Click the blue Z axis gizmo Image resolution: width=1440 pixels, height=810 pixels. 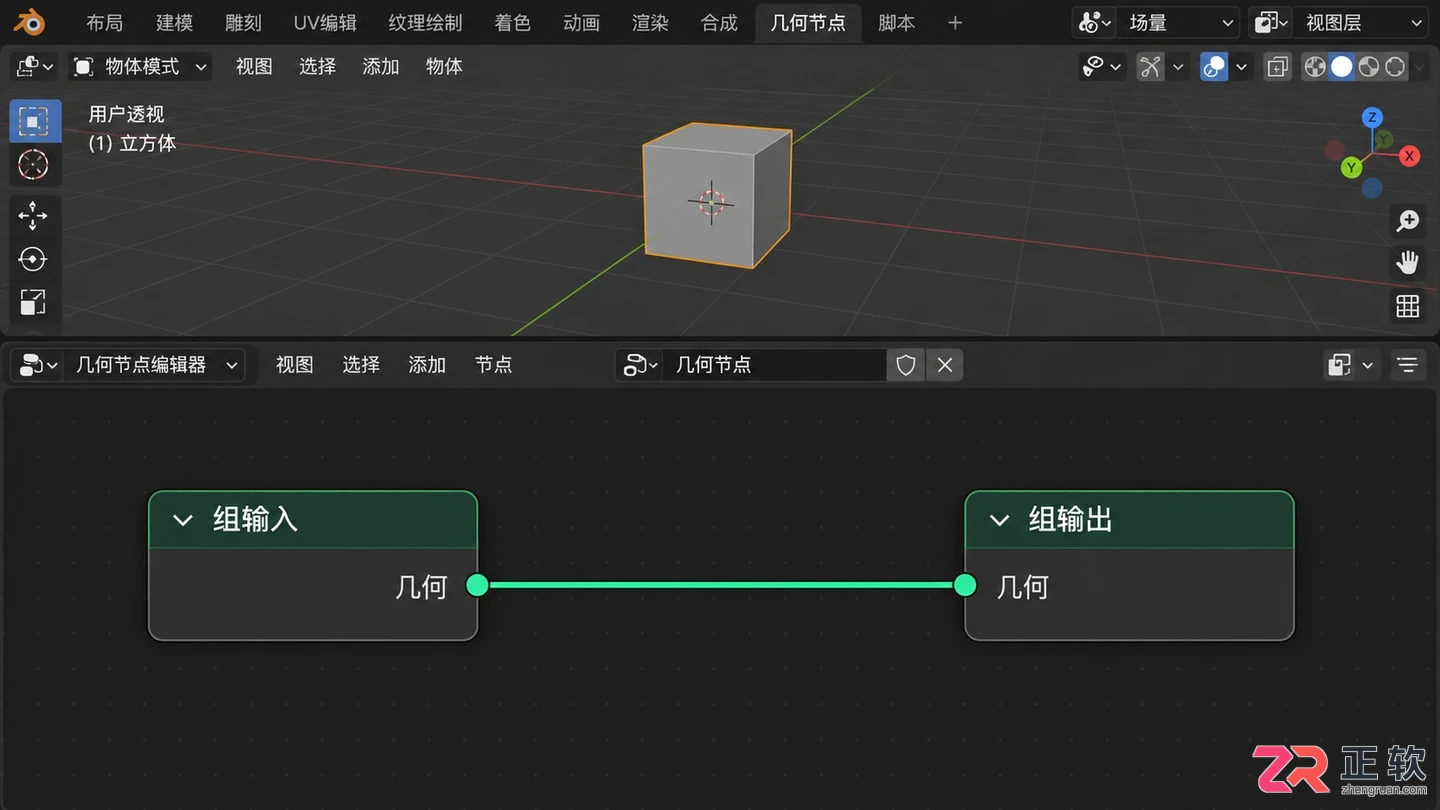click(1372, 118)
